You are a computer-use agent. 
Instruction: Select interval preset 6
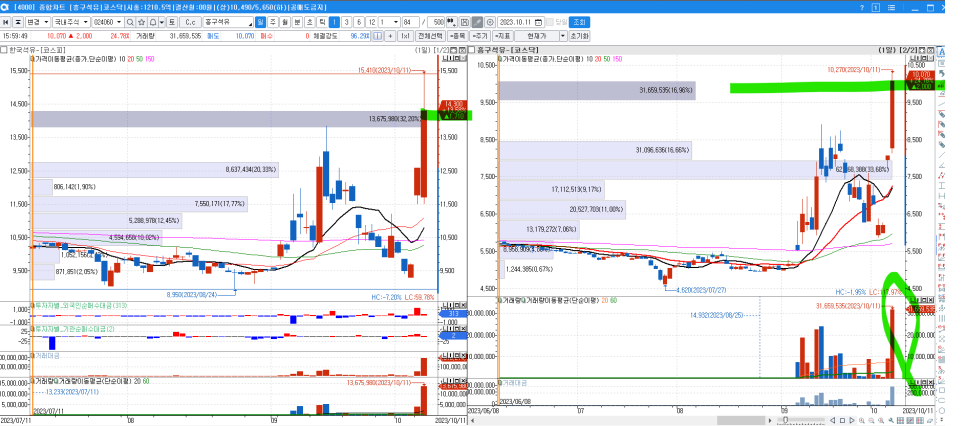359,22
